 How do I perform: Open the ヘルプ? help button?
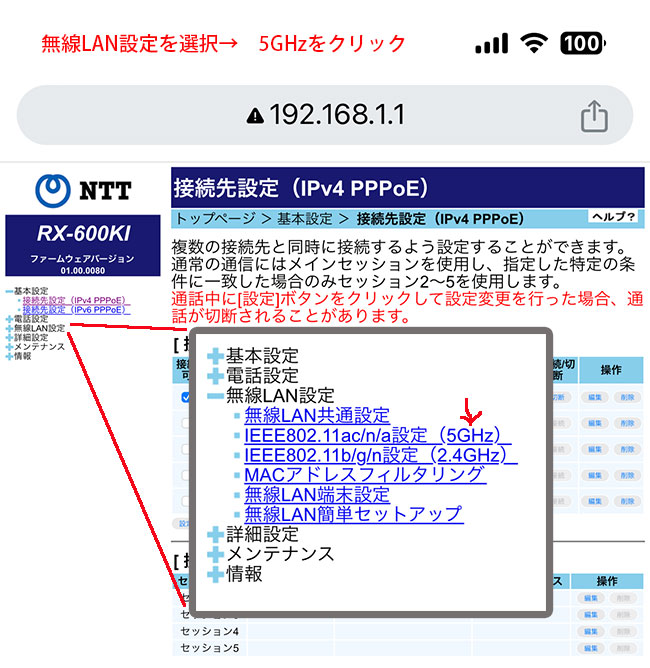point(613,216)
